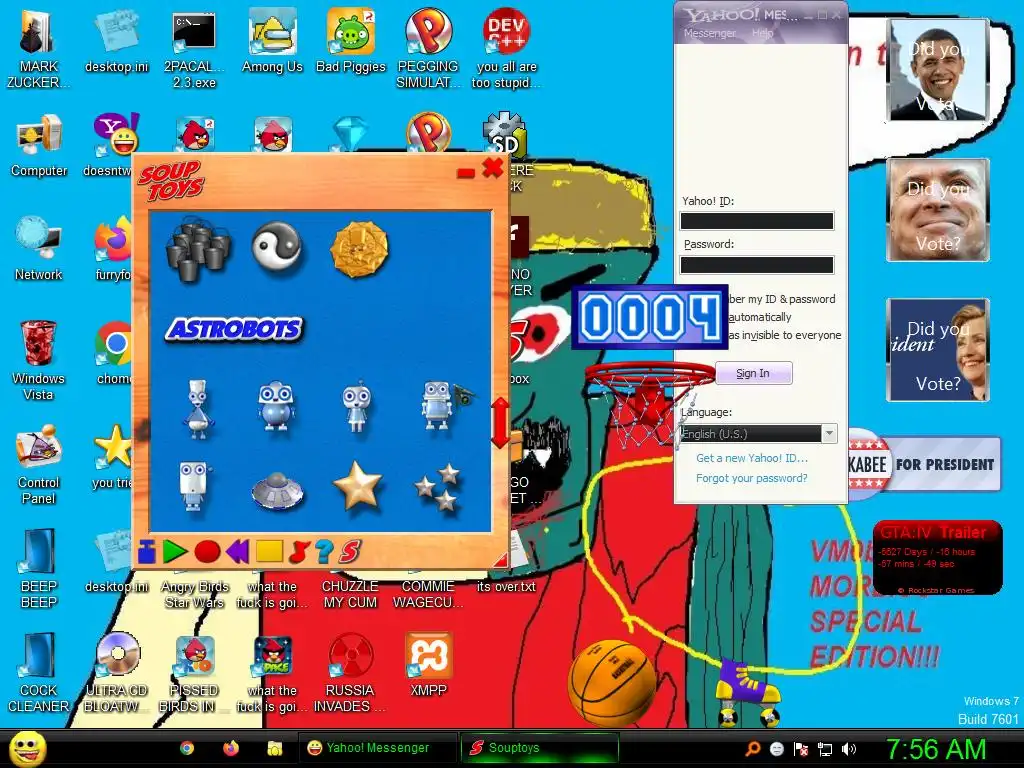Image resolution: width=1024 pixels, height=768 pixels.
Task: Open the Control Panel desktop icon
Action: click(39, 465)
